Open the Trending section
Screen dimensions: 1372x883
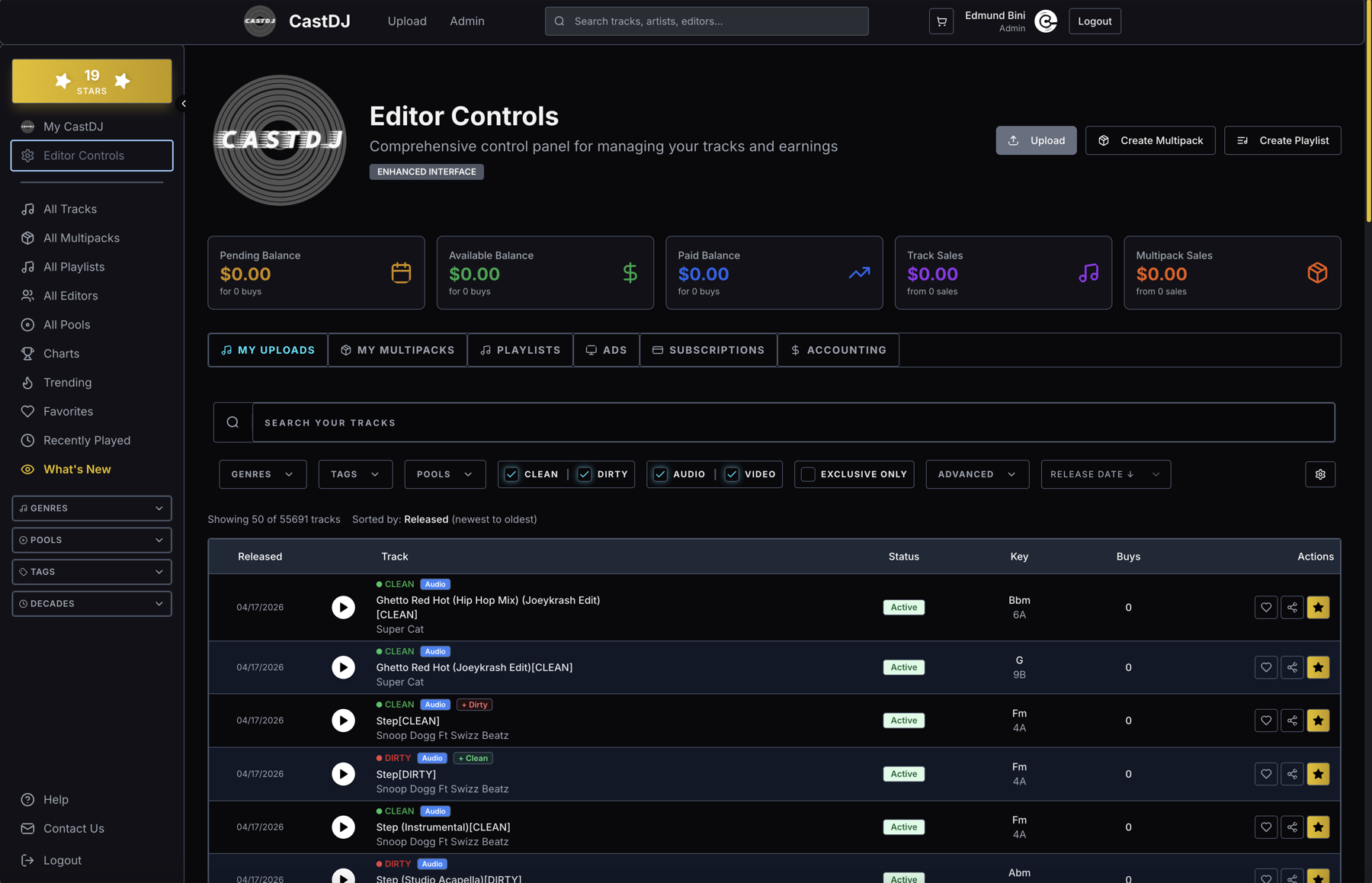pyautogui.click(x=68, y=382)
